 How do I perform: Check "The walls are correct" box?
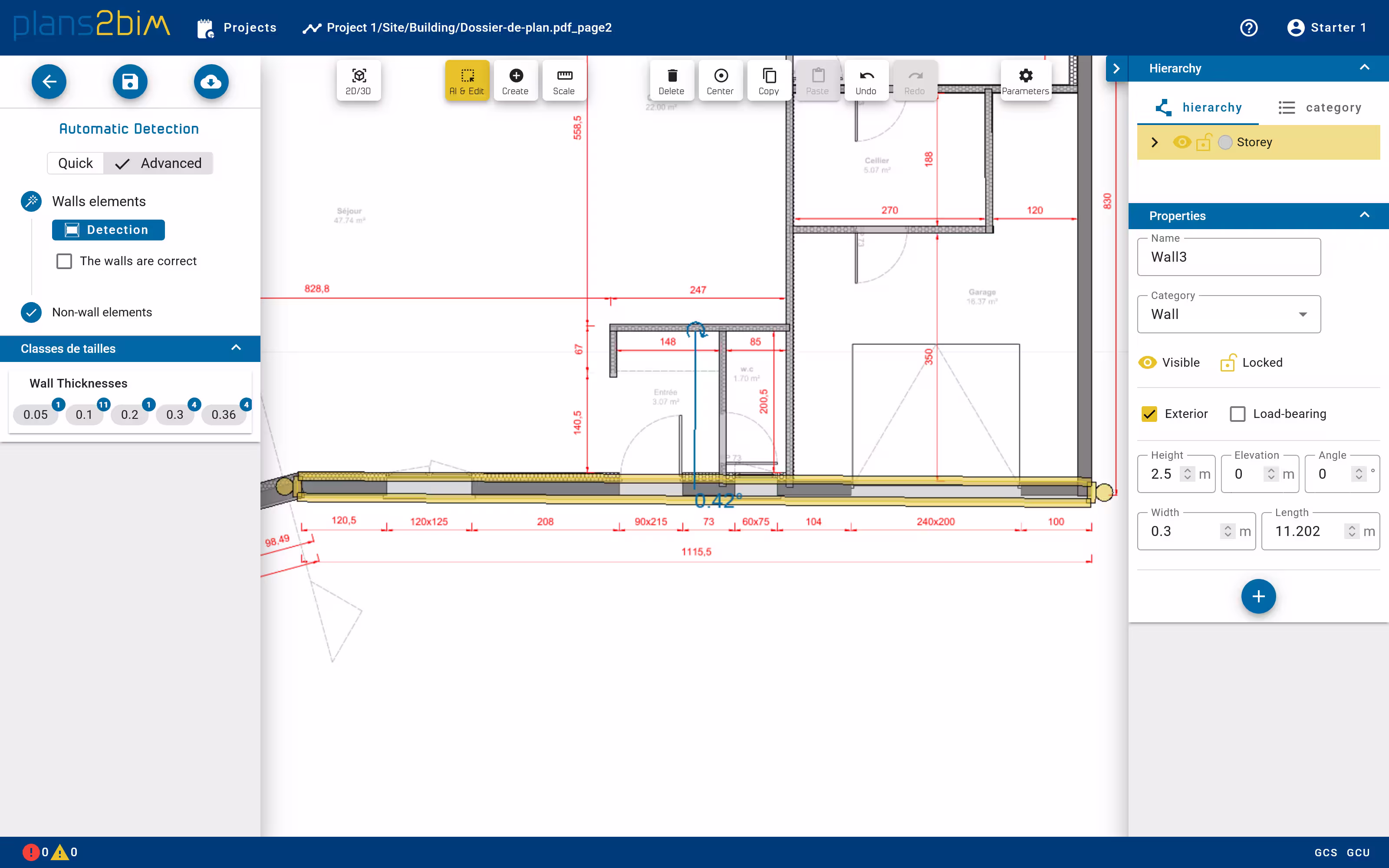[x=64, y=261]
